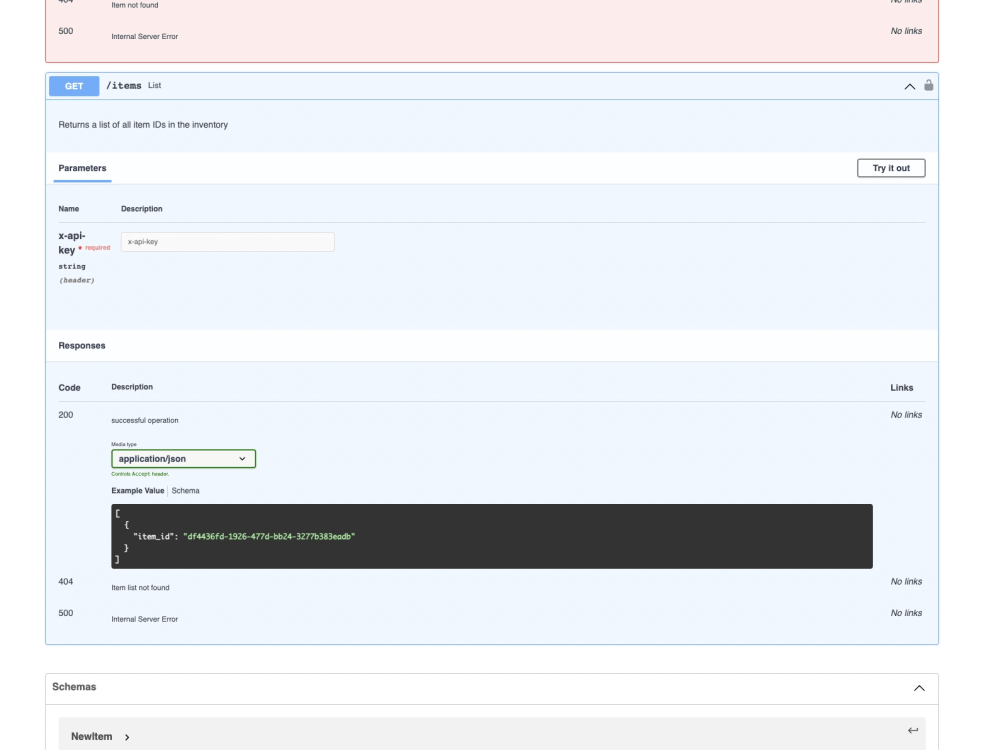The height and width of the screenshot is (750, 1000).
Task: Select the Example Value view
Action: point(137,490)
